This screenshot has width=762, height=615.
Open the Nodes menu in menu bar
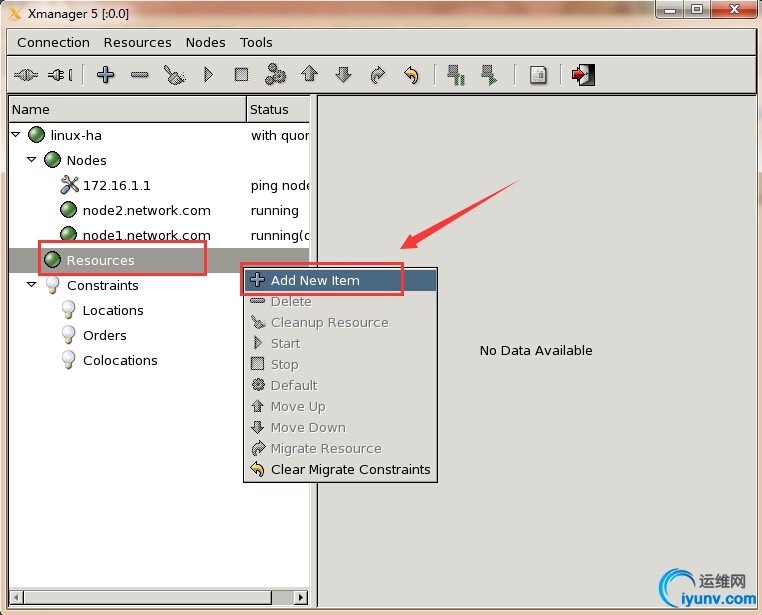(206, 43)
